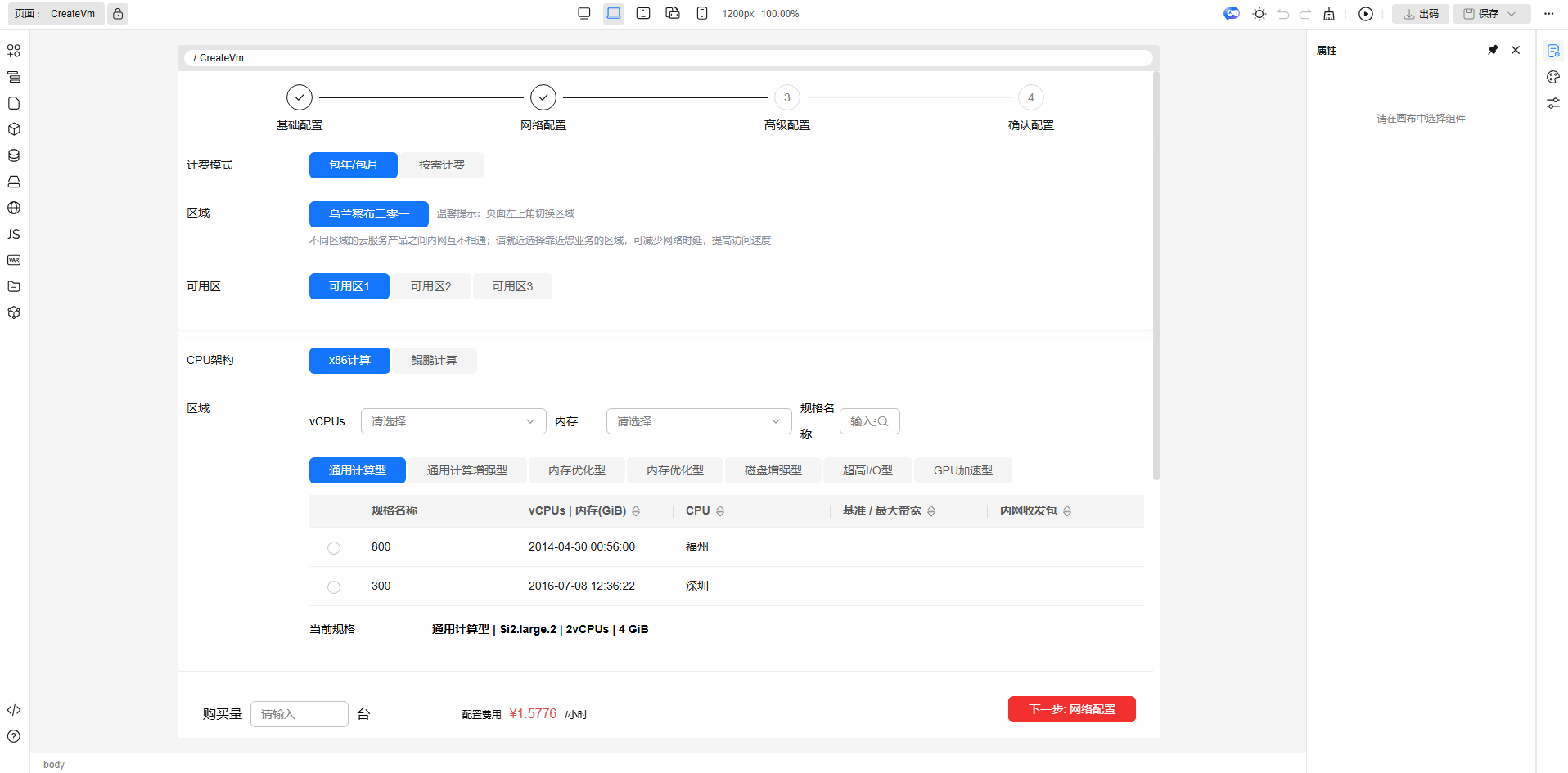
Task: Open the JS panel in the left sidebar
Action: 13,235
